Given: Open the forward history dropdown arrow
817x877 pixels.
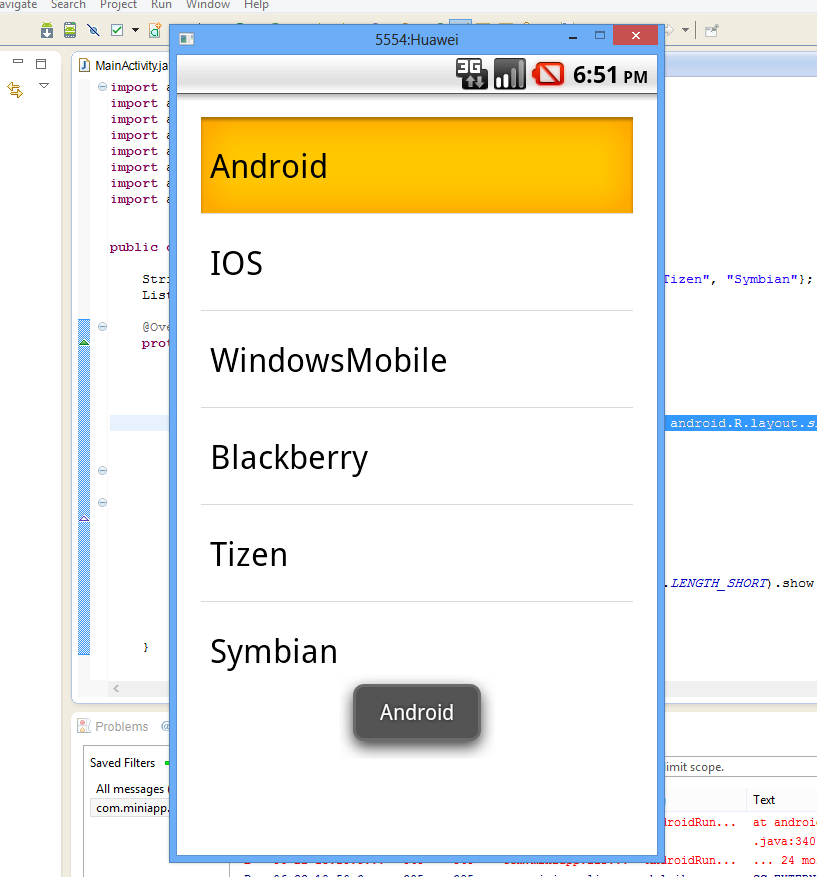Looking at the screenshot, I should pos(686,30).
